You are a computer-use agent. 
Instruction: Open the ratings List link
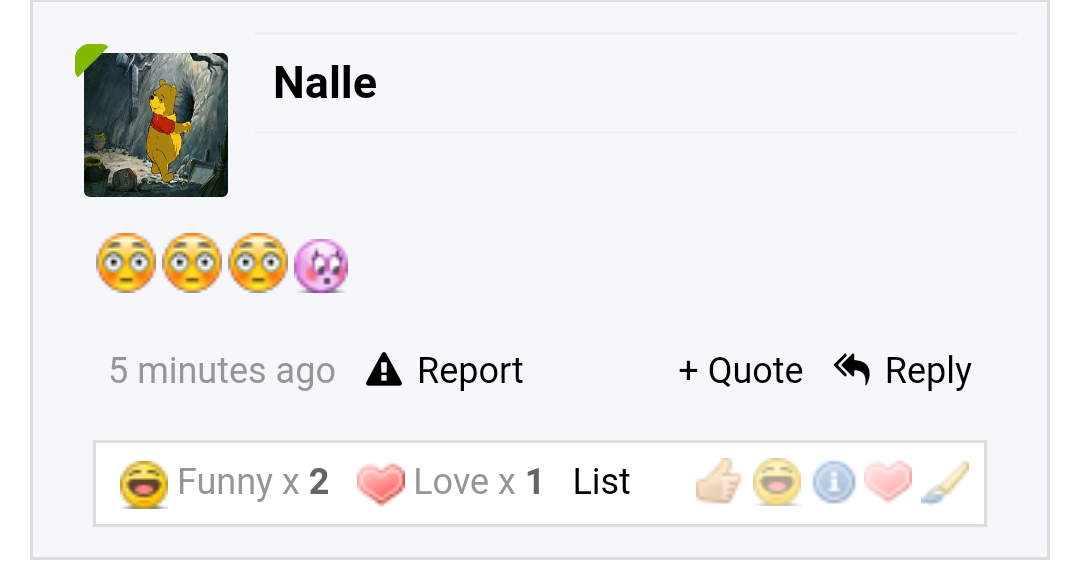point(601,482)
